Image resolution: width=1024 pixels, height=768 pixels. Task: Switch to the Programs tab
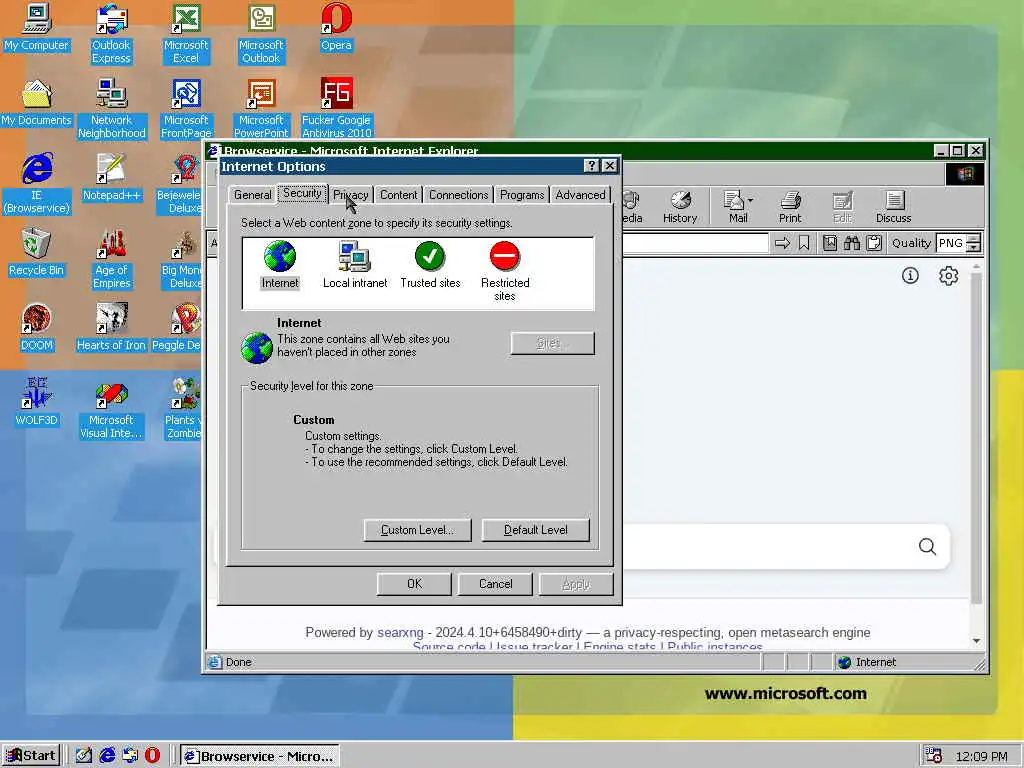click(x=521, y=195)
